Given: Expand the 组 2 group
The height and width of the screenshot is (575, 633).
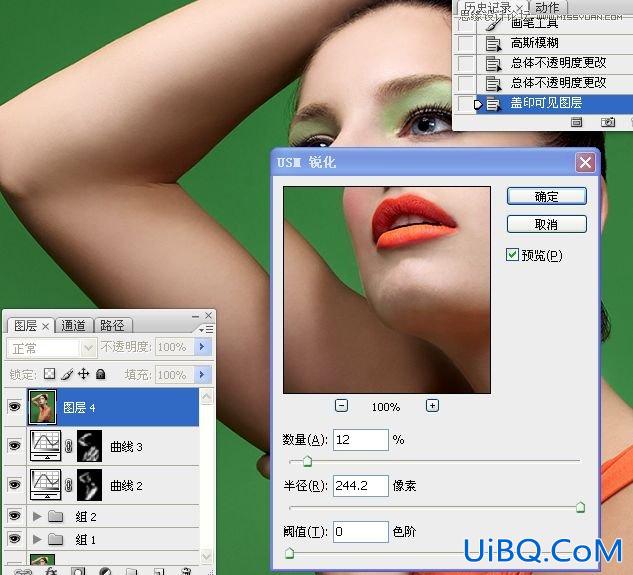Looking at the screenshot, I should (37, 516).
